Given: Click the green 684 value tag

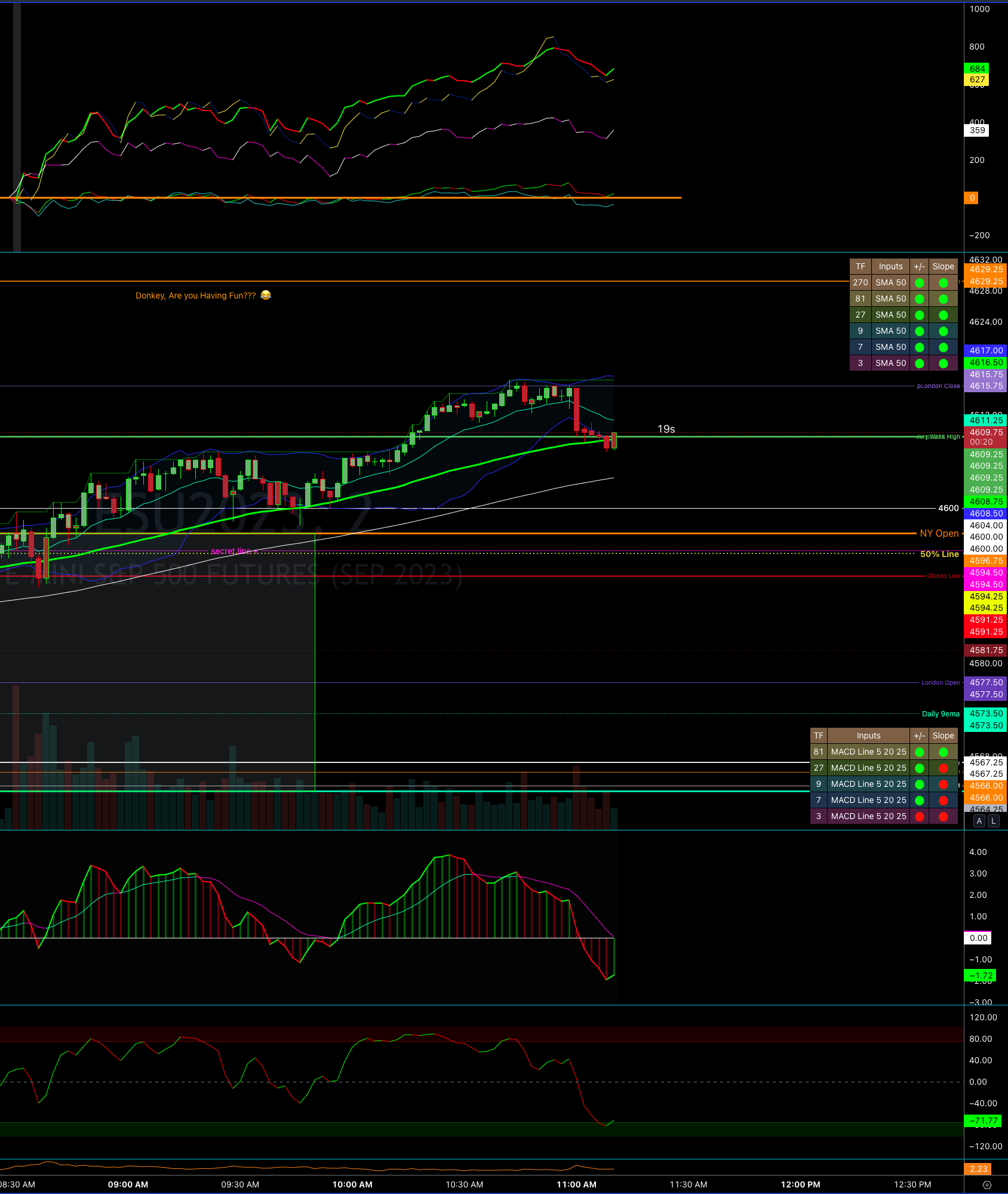Looking at the screenshot, I should (x=977, y=69).
